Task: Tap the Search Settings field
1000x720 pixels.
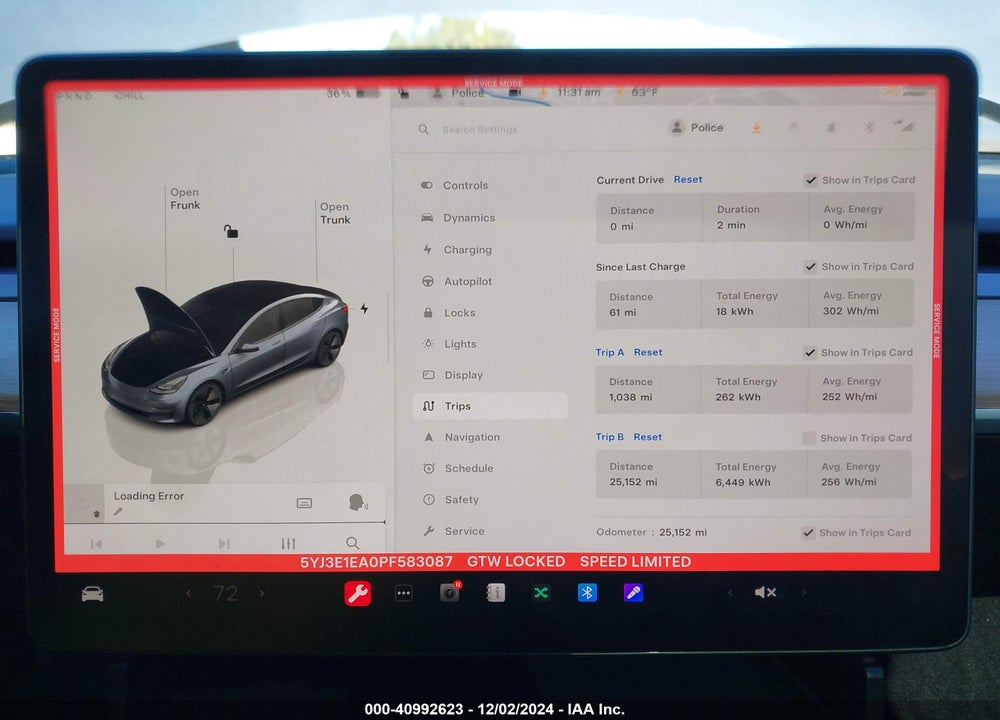Action: pyautogui.click(x=479, y=129)
